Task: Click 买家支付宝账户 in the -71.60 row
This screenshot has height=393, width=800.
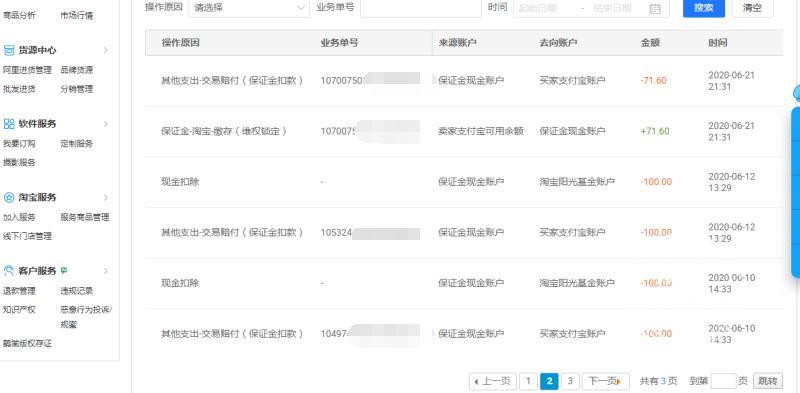Action: 572,81
